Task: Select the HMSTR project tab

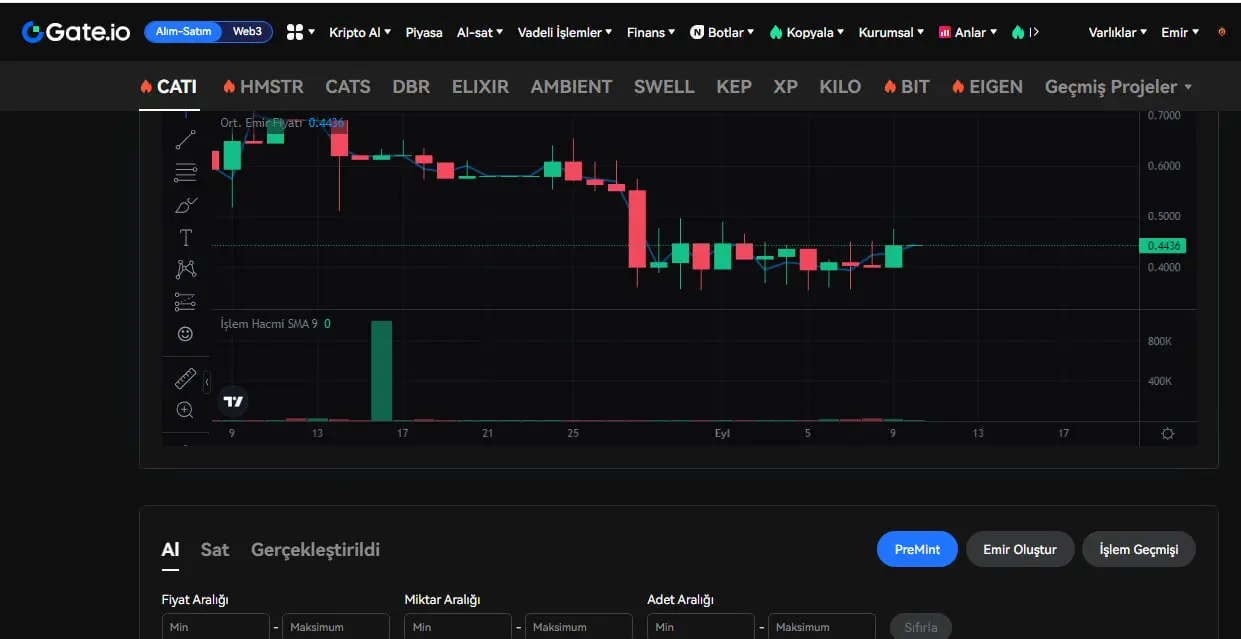Action: point(263,87)
